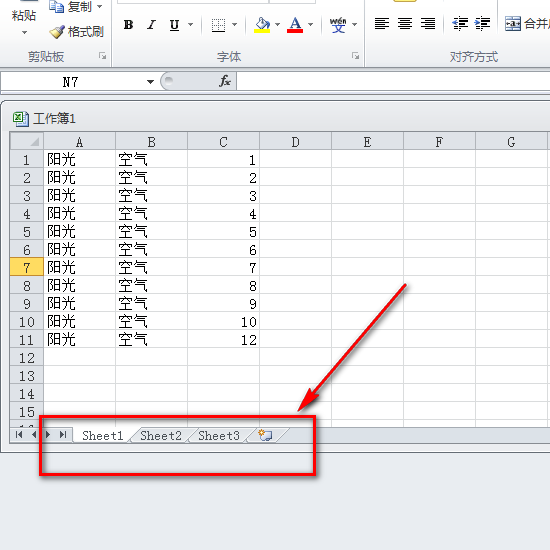Viewport: 550px width, 550px height.
Task: Click the insert new worksheet button
Action: tap(265, 435)
